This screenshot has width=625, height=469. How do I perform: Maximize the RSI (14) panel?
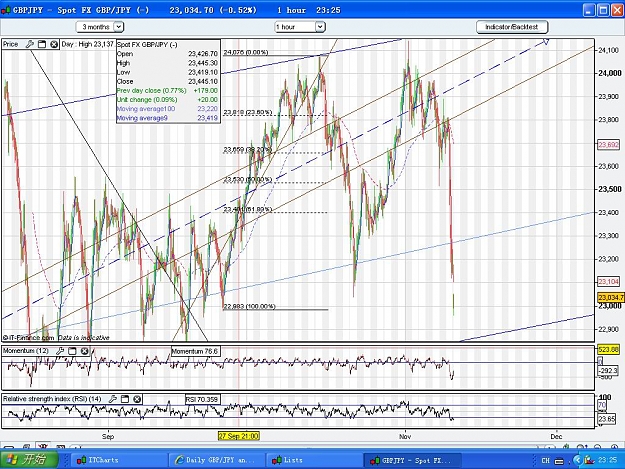[x=125, y=399]
